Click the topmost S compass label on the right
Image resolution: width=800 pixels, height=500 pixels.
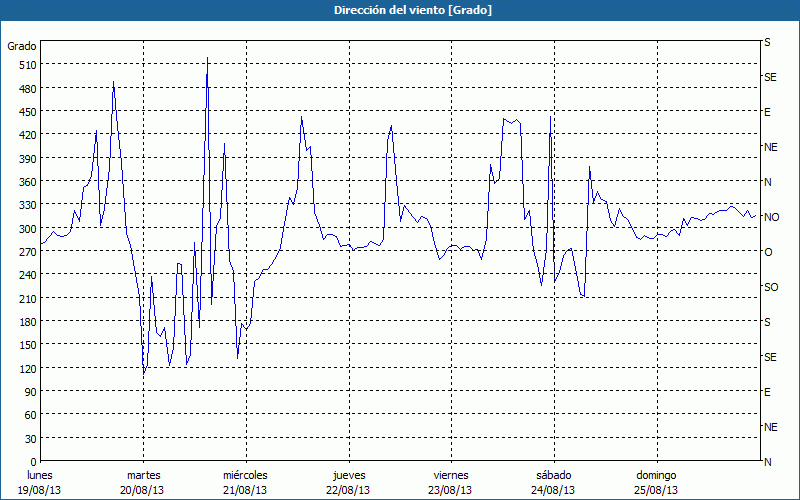[x=767, y=43]
